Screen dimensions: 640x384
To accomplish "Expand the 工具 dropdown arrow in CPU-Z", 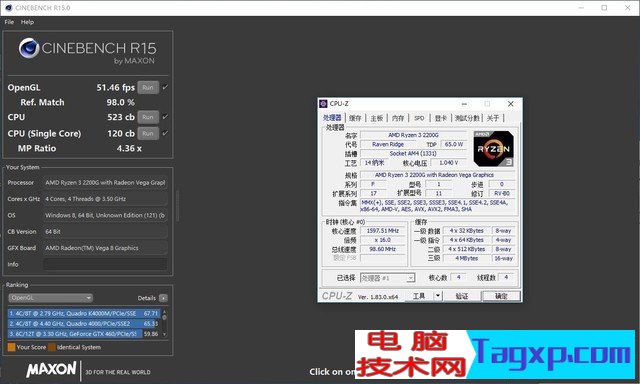I will pos(438,296).
